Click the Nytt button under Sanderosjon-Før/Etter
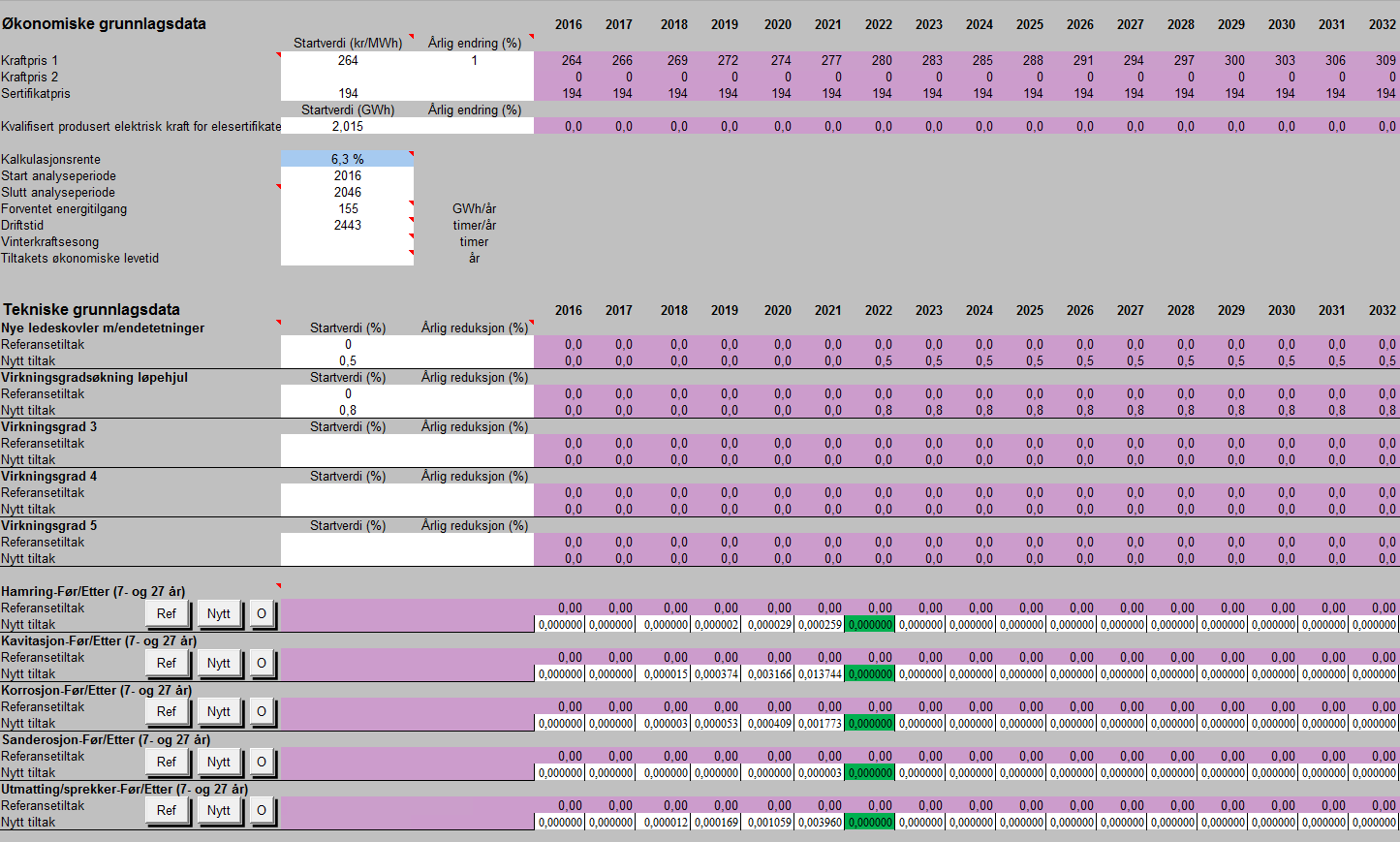The height and width of the screenshot is (842, 1400). point(219,762)
